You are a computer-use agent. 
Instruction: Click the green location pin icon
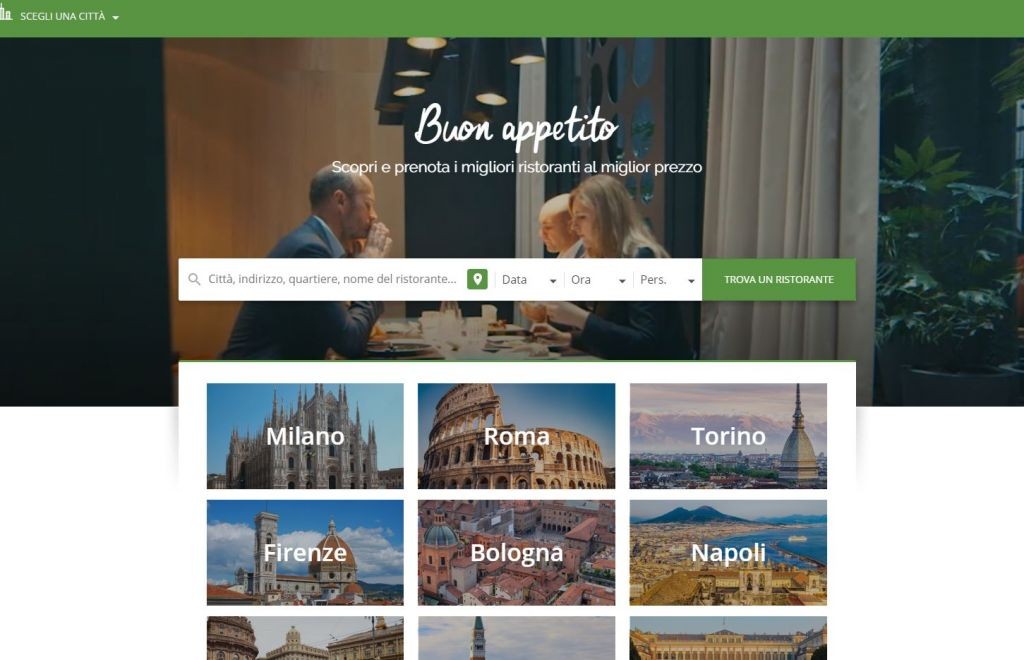(x=477, y=279)
